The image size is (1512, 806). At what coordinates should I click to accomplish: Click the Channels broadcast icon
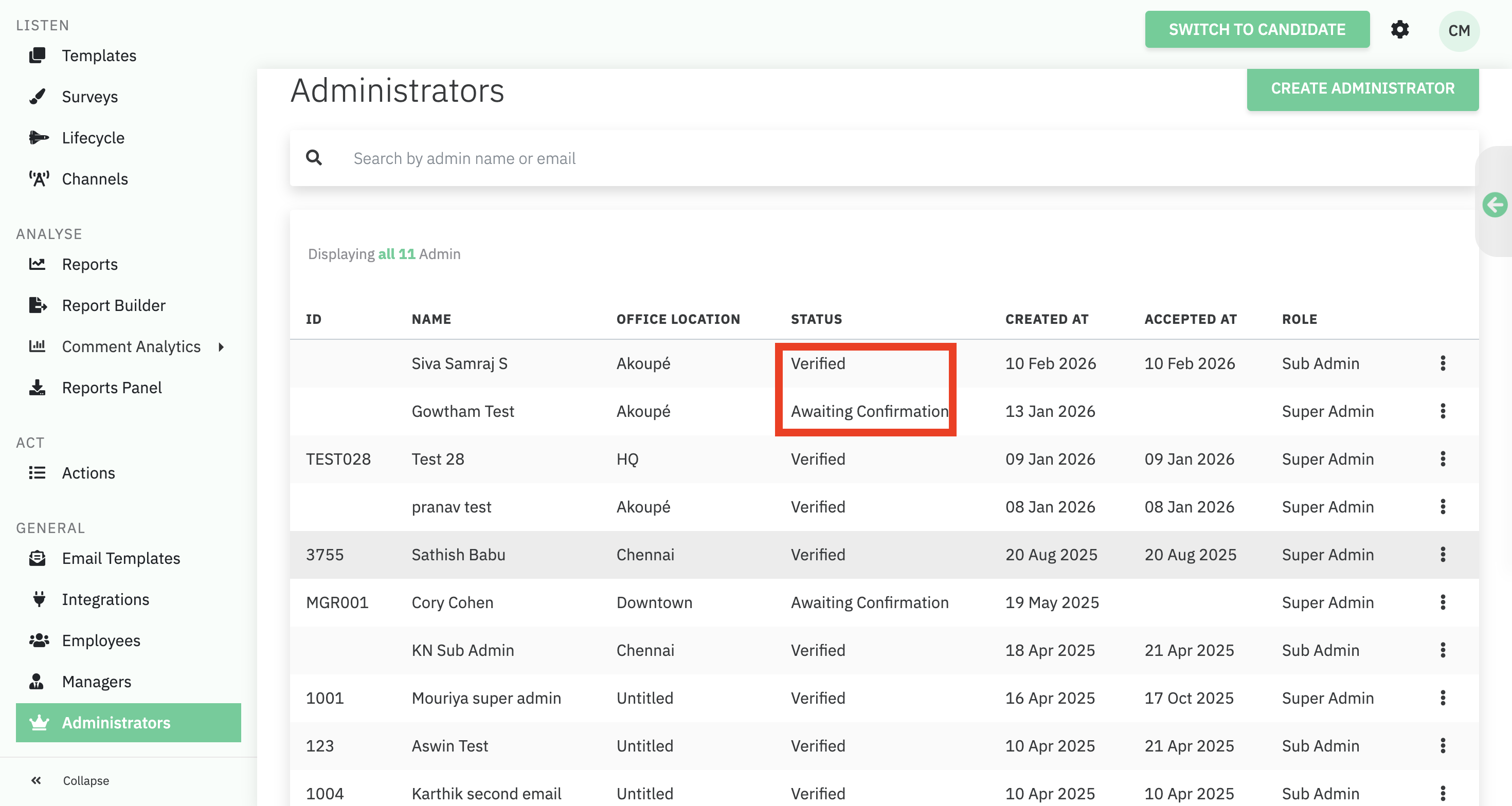pos(39,179)
